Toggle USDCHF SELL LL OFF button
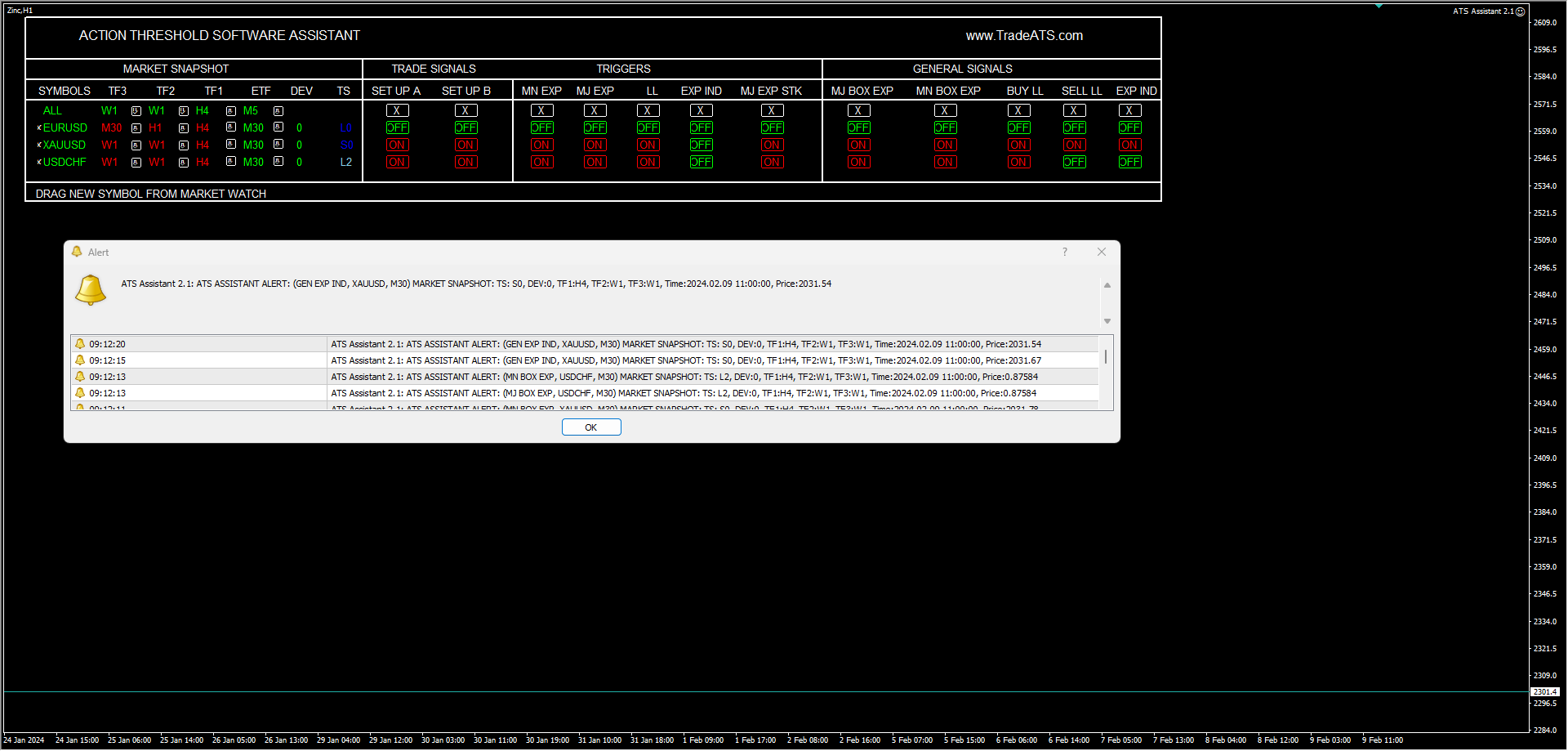This screenshot has height=751, width=1568. tap(1075, 163)
